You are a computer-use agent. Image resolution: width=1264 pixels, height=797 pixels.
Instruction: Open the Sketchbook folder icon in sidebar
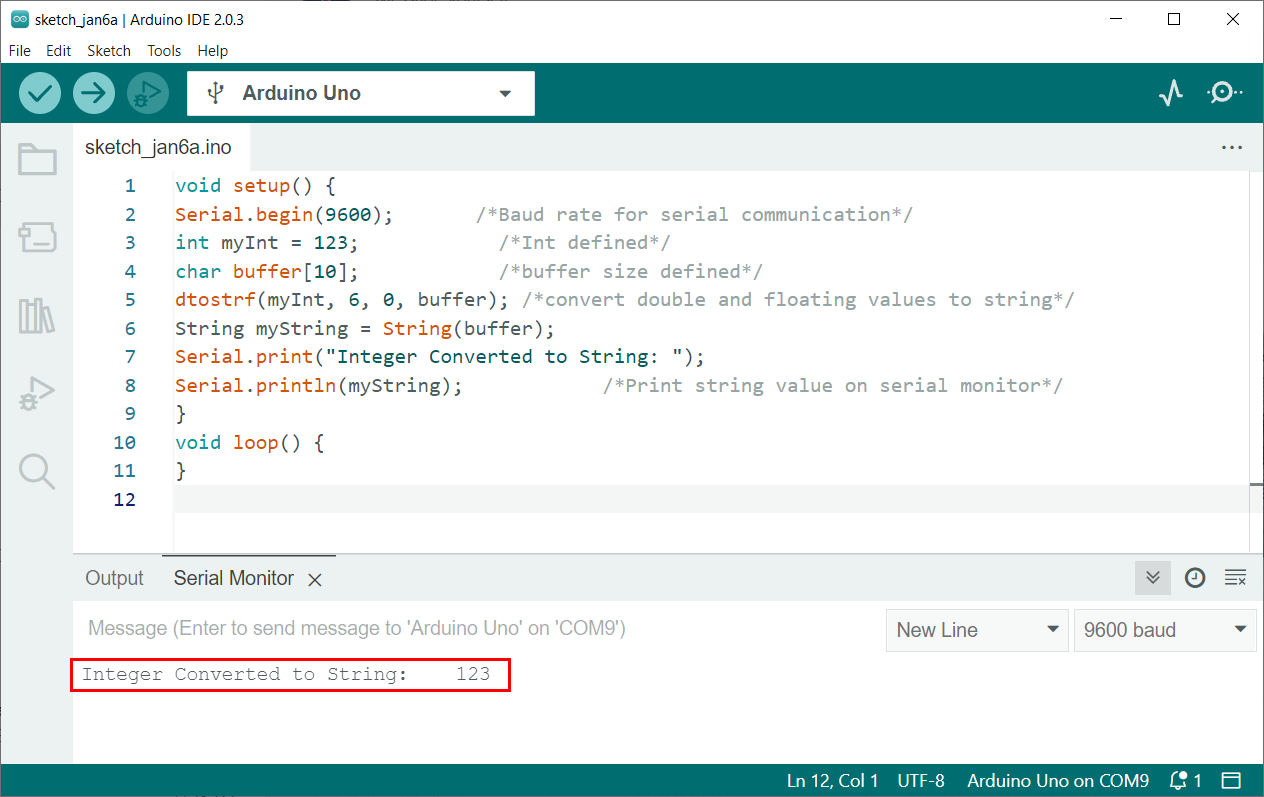37,159
